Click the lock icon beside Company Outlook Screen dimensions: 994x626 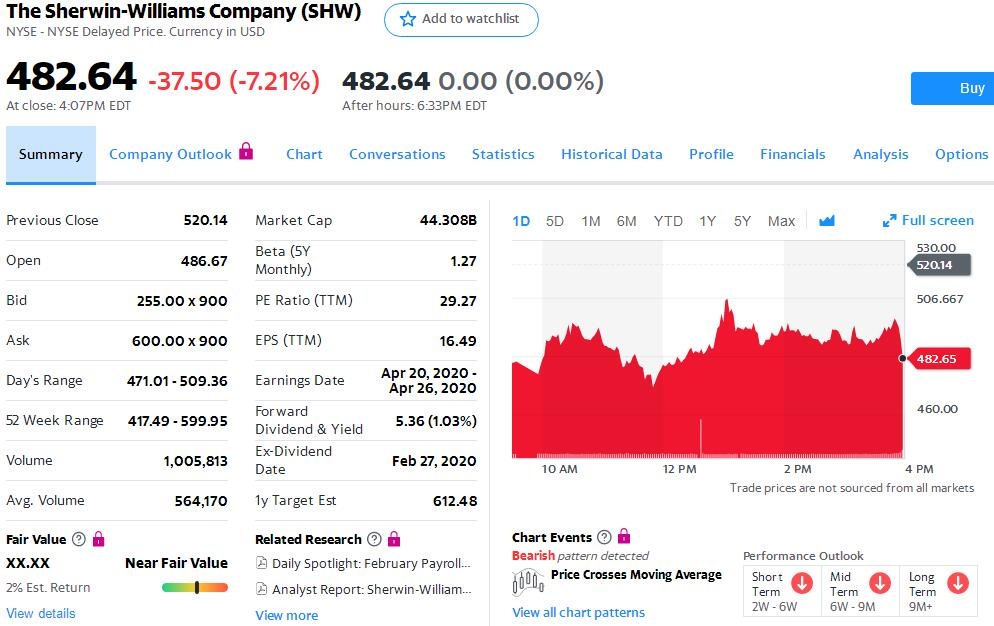pos(246,152)
